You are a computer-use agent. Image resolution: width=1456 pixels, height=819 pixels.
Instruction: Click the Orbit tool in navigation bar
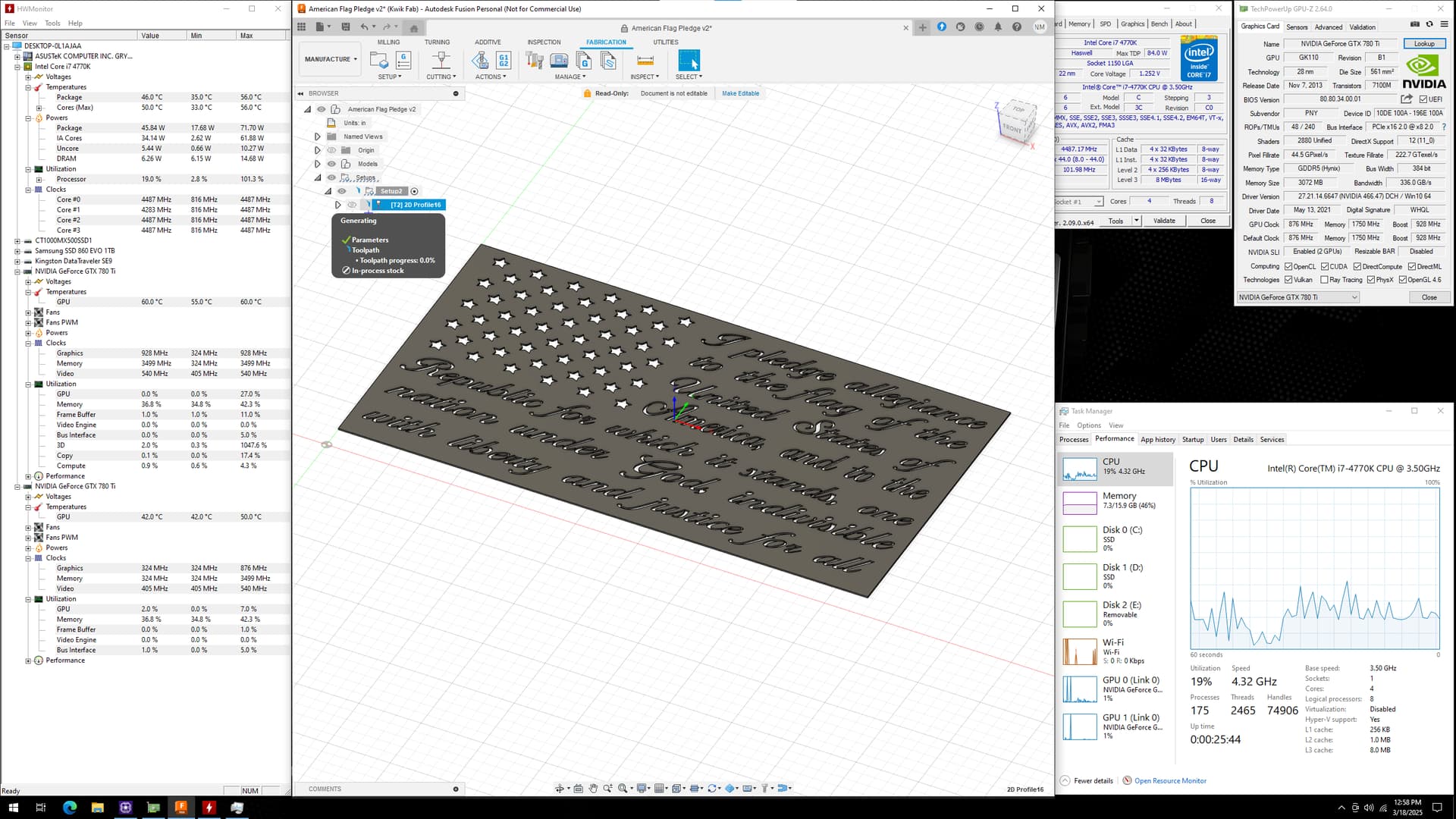pos(559,789)
